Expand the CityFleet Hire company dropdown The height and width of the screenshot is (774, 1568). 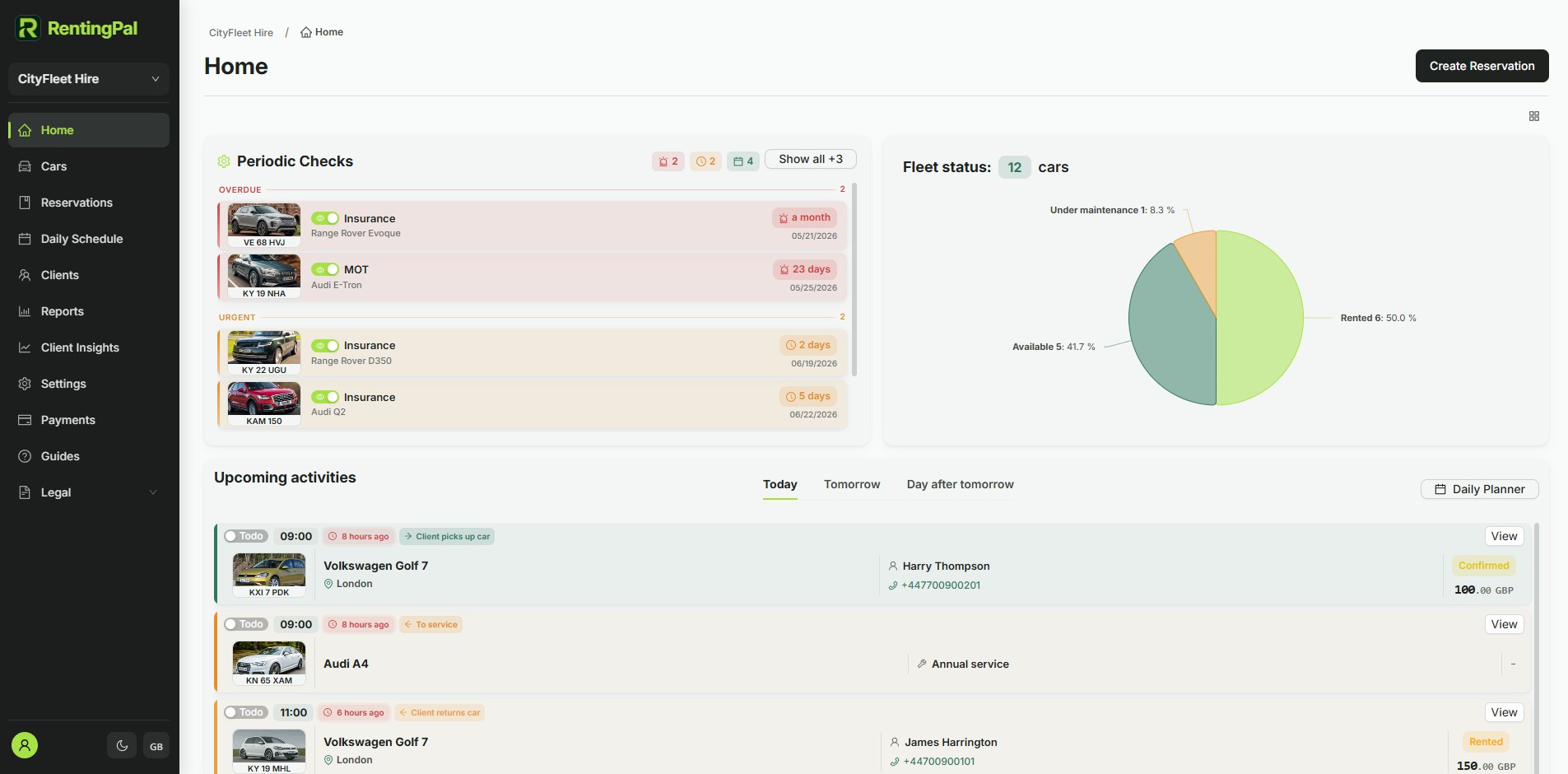click(x=89, y=79)
